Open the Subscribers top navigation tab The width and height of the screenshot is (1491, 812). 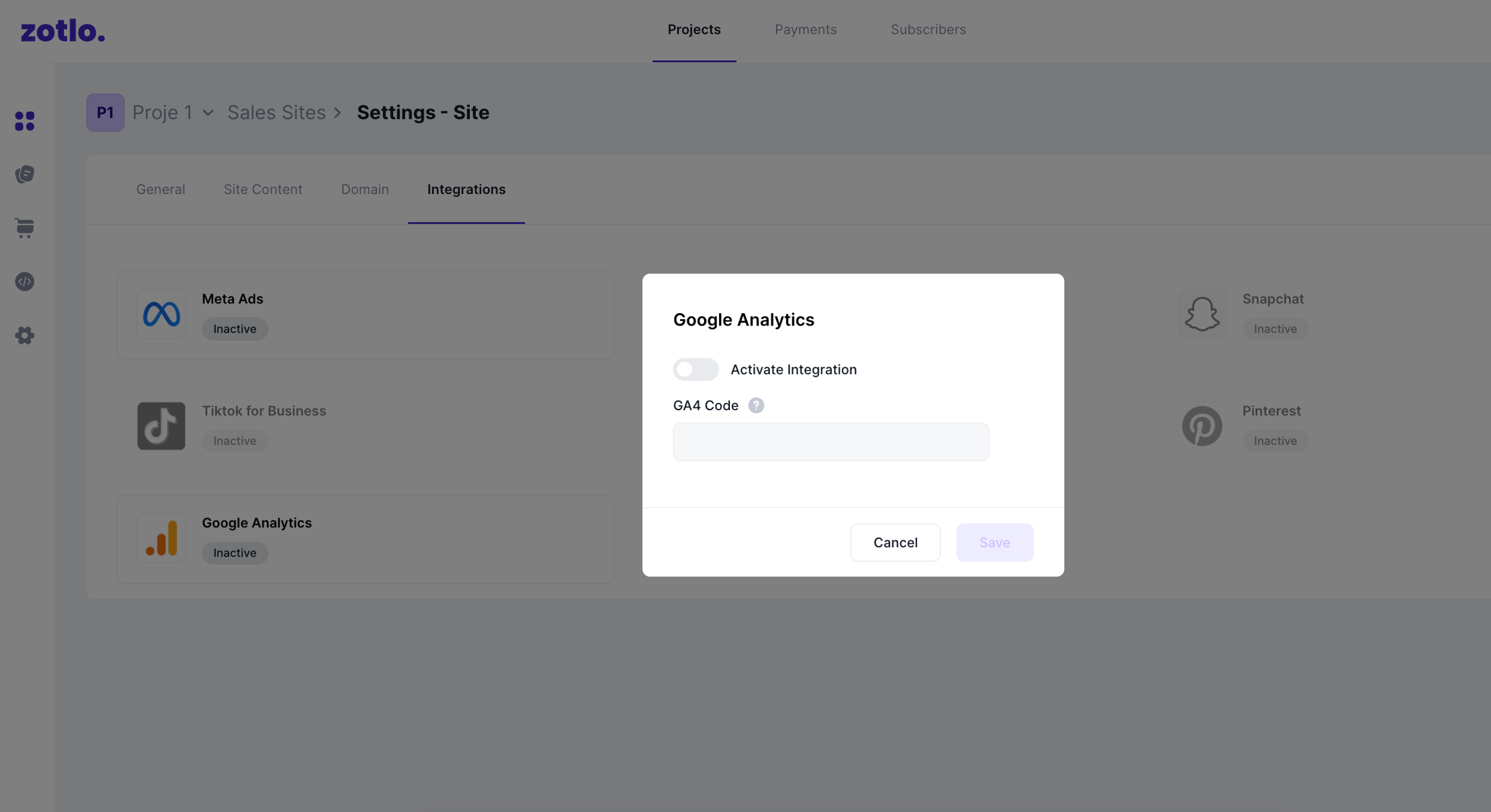928,30
